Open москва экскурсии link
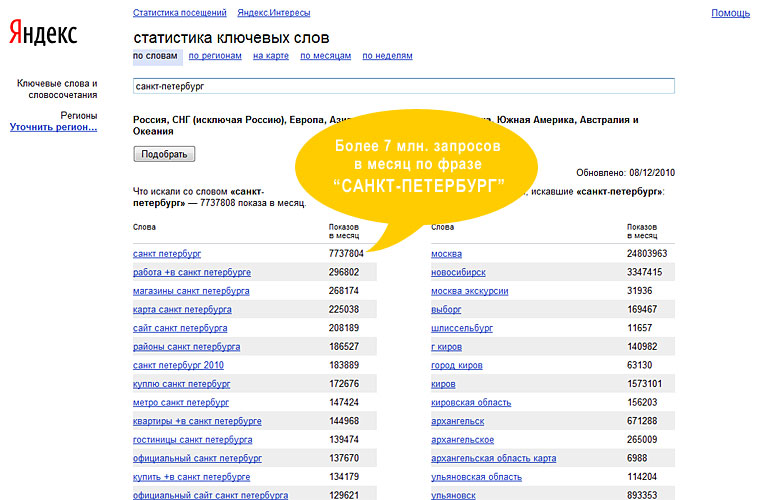Viewport: 763px width, 500px height. tap(470, 291)
